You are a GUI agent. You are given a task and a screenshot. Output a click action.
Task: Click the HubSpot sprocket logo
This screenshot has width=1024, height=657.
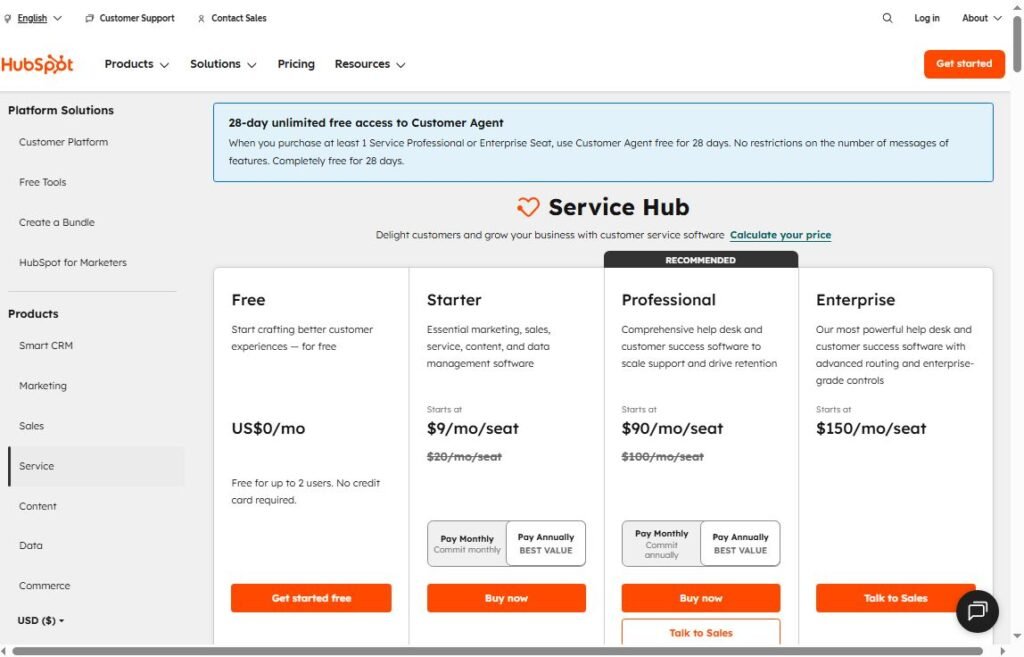[38, 63]
